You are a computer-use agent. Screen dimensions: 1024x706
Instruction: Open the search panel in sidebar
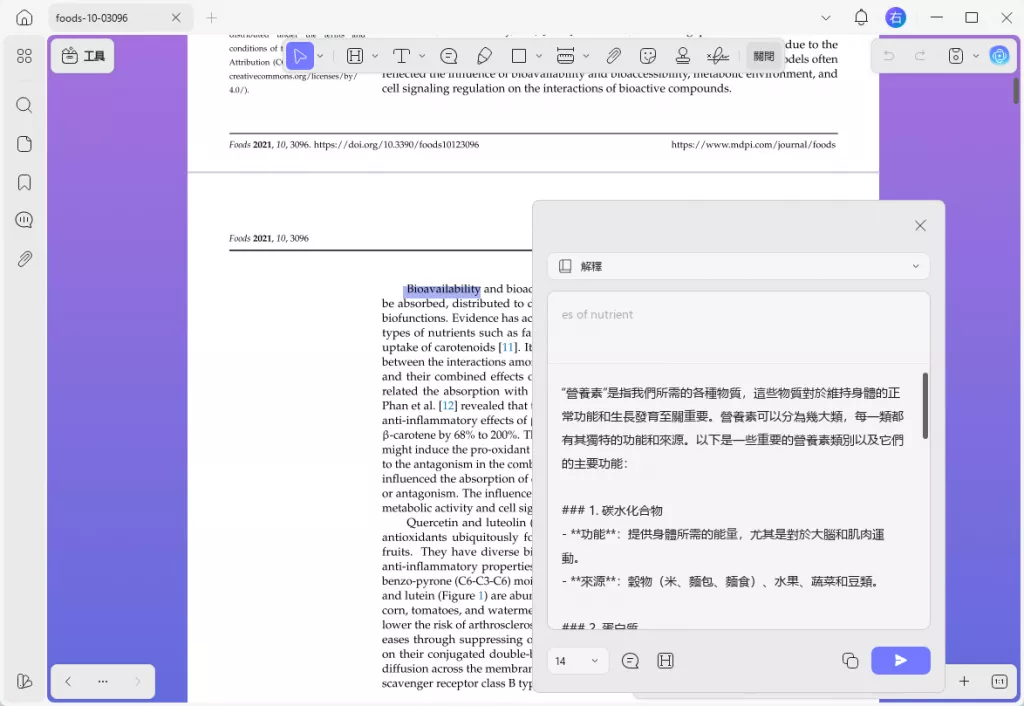click(x=24, y=105)
